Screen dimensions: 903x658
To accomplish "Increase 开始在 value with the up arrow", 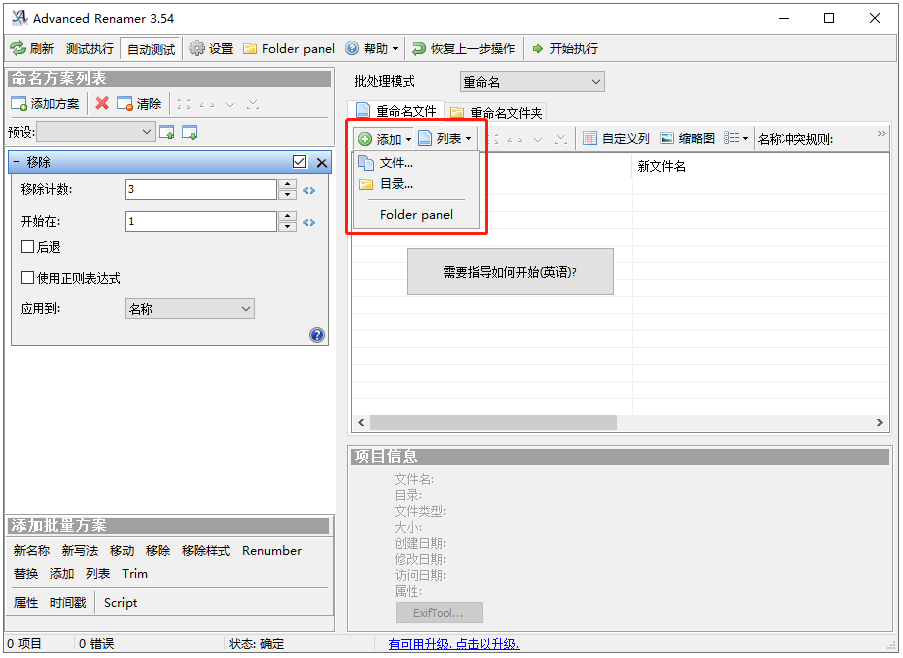I will click(x=287, y=216).
